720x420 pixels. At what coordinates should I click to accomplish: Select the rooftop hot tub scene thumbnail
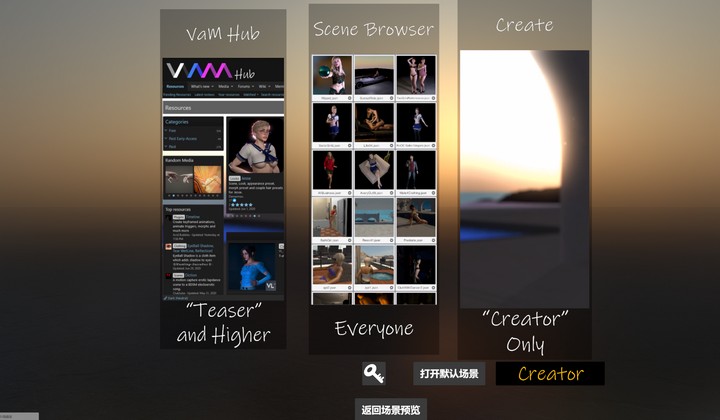click(x=374, y=265)
